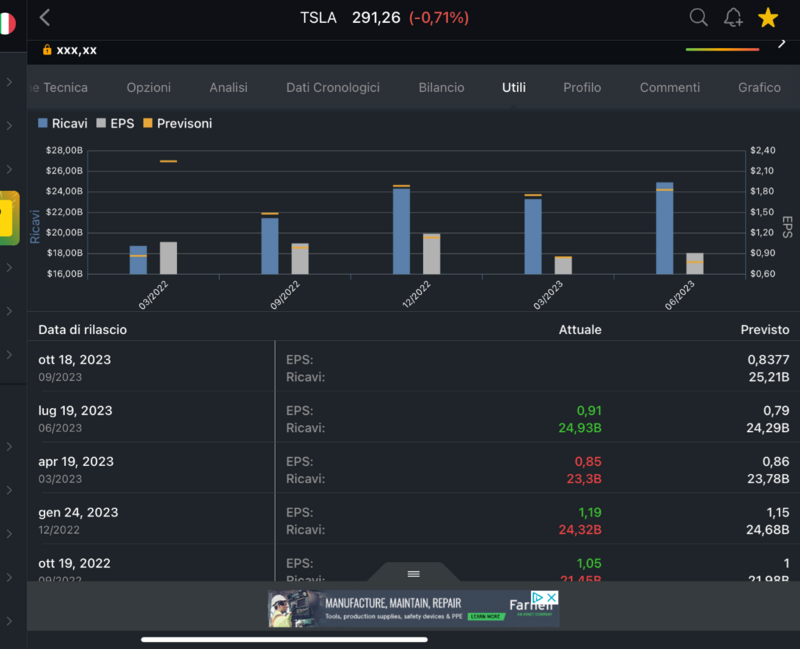This screenshot has width=800, height=649.
Task: Expand the arrow right of colored gauge
Action: pyautogui.click(x=782, y=43)
